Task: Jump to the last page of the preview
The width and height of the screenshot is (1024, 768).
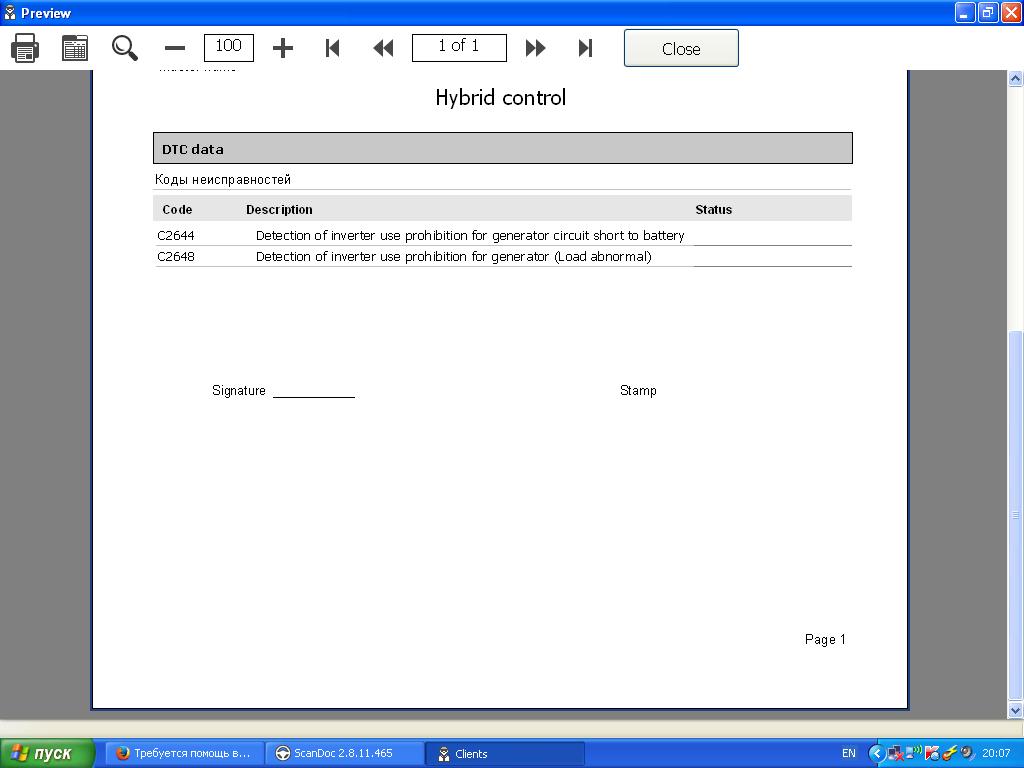Action: [586, 48]
